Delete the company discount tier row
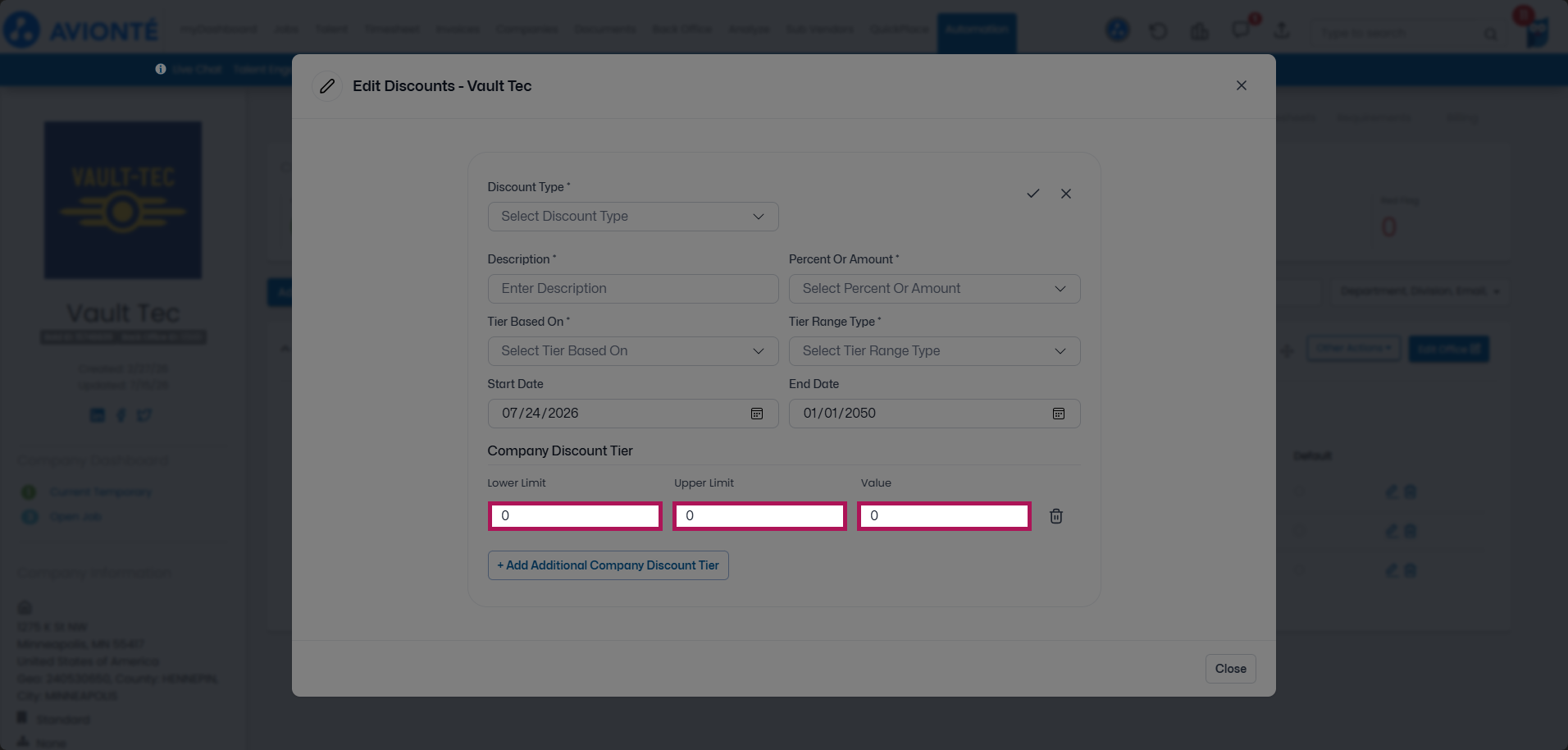Screen dimensions: 1568x750 coord(1056,516)
